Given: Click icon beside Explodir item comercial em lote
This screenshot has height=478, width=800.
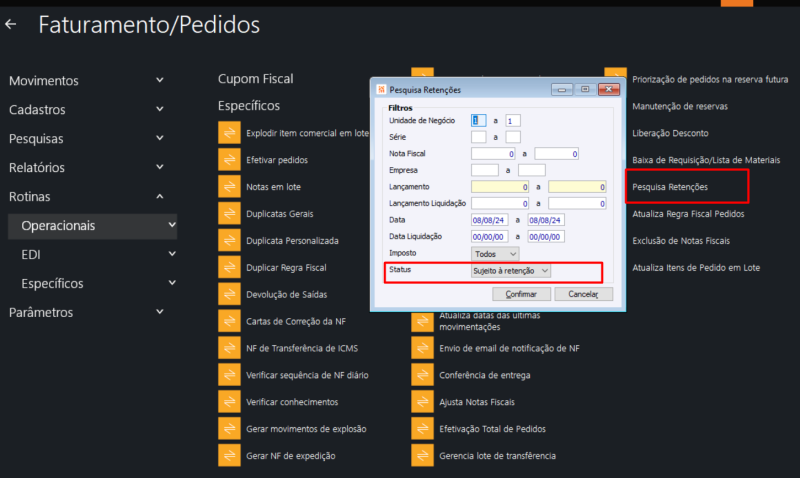Looking at the screenshot, I should [x=229, y=133].
